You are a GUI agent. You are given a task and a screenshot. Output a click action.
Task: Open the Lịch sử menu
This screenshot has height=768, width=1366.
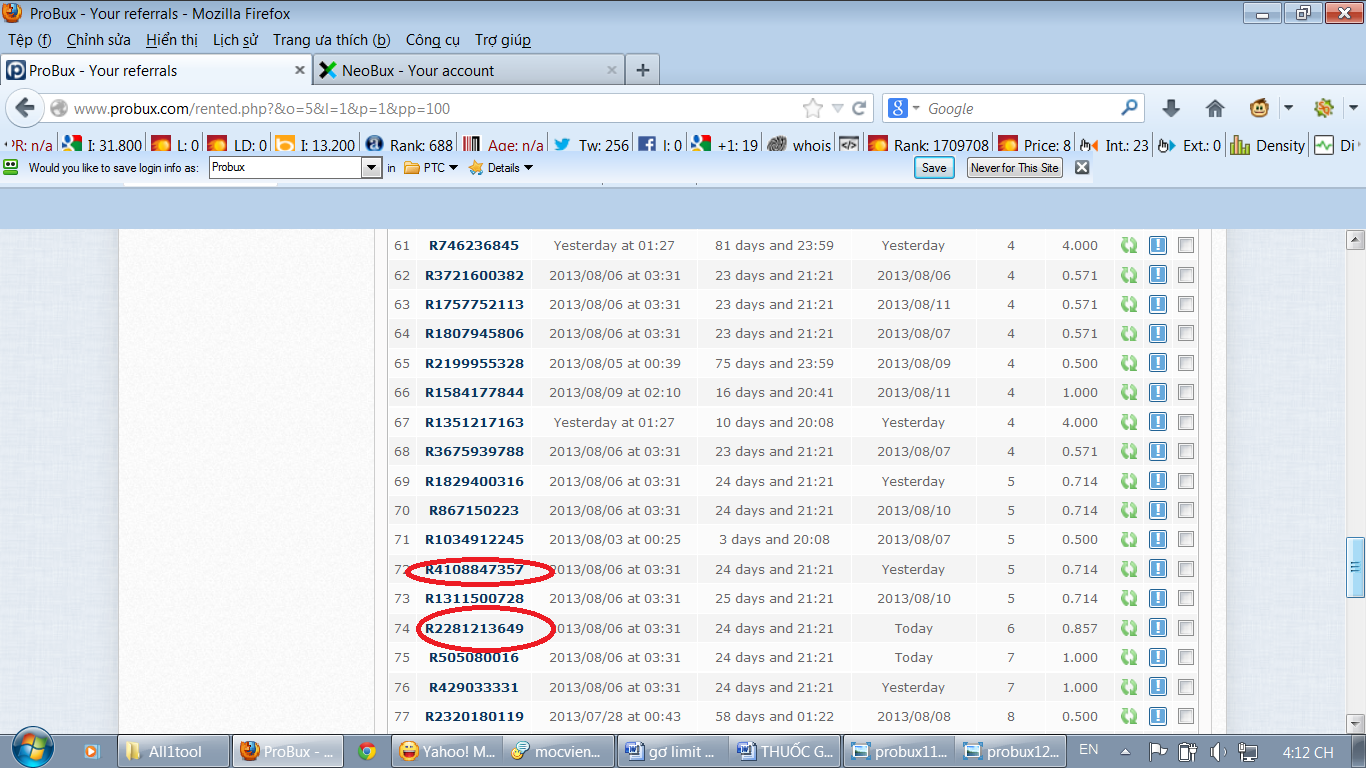pos(235,40)
